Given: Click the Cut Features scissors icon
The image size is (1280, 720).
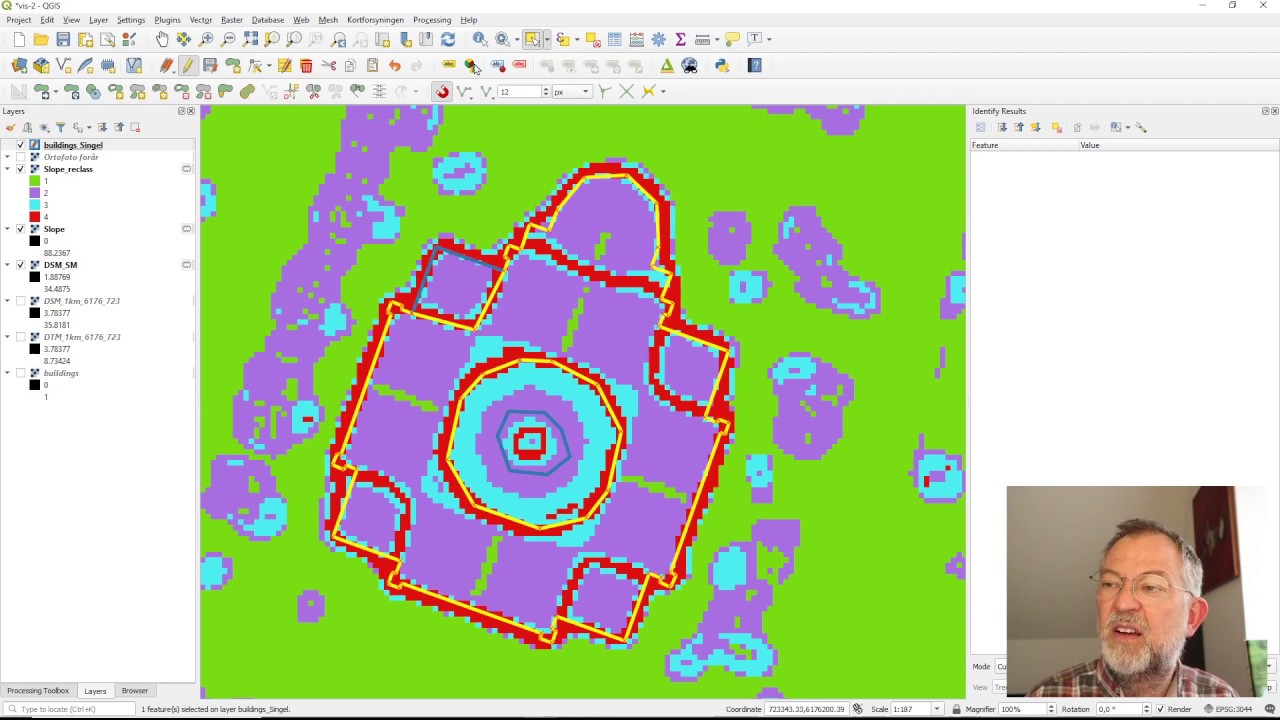Looking at the screenshot, I should coord(328,65).
